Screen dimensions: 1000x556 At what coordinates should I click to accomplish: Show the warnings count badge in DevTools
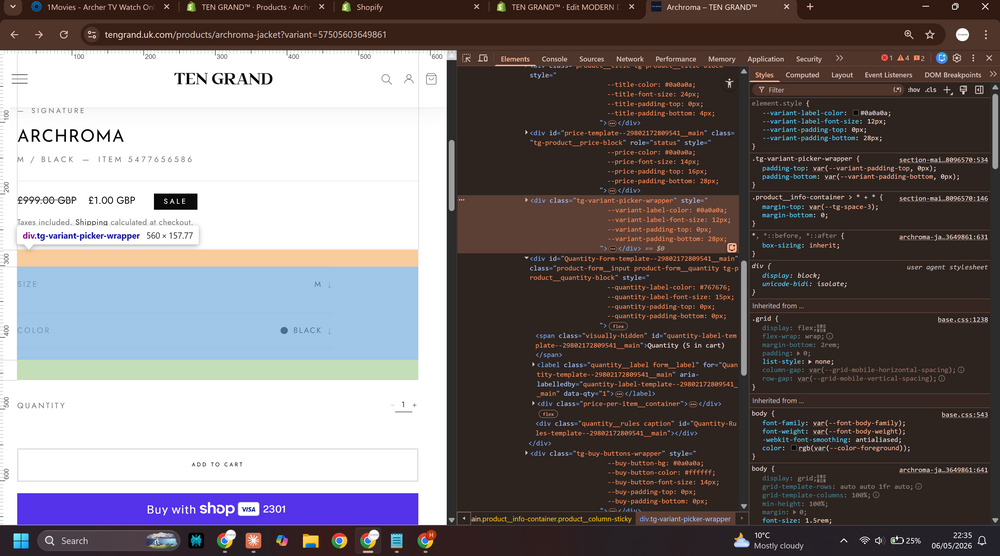[x=903, y=58]
